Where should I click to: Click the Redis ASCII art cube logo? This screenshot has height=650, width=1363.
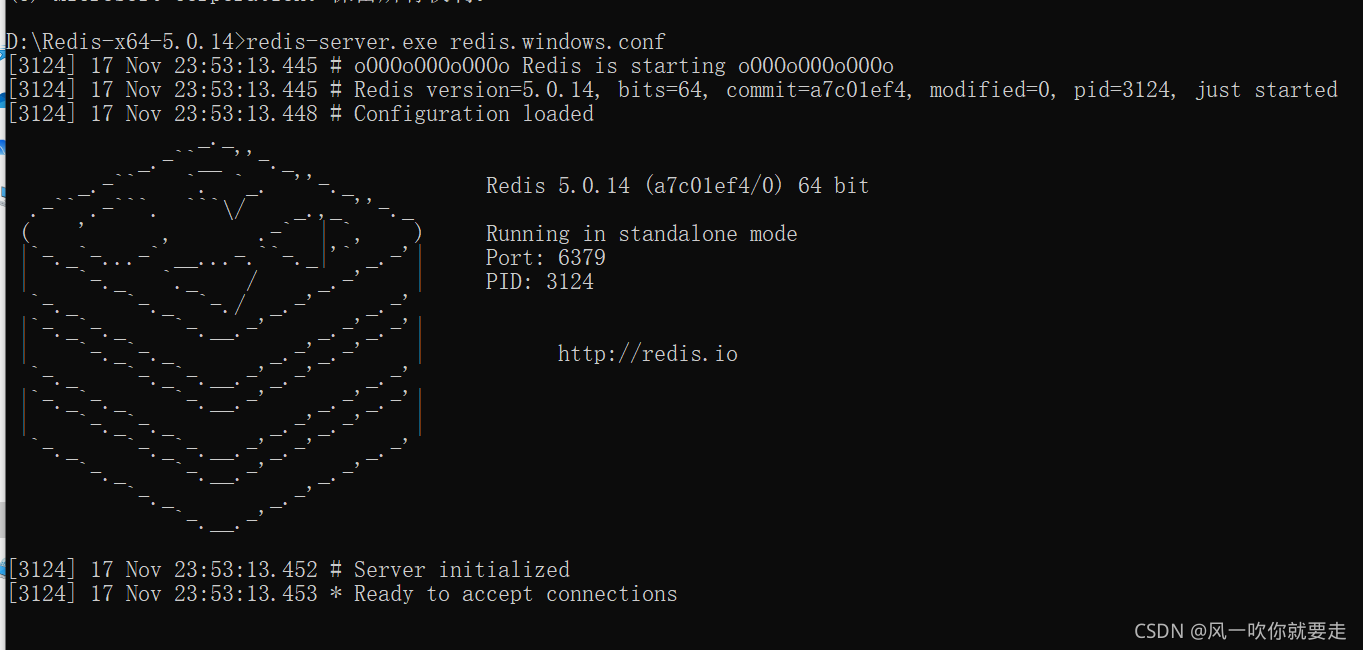click(x=222, y=335)
